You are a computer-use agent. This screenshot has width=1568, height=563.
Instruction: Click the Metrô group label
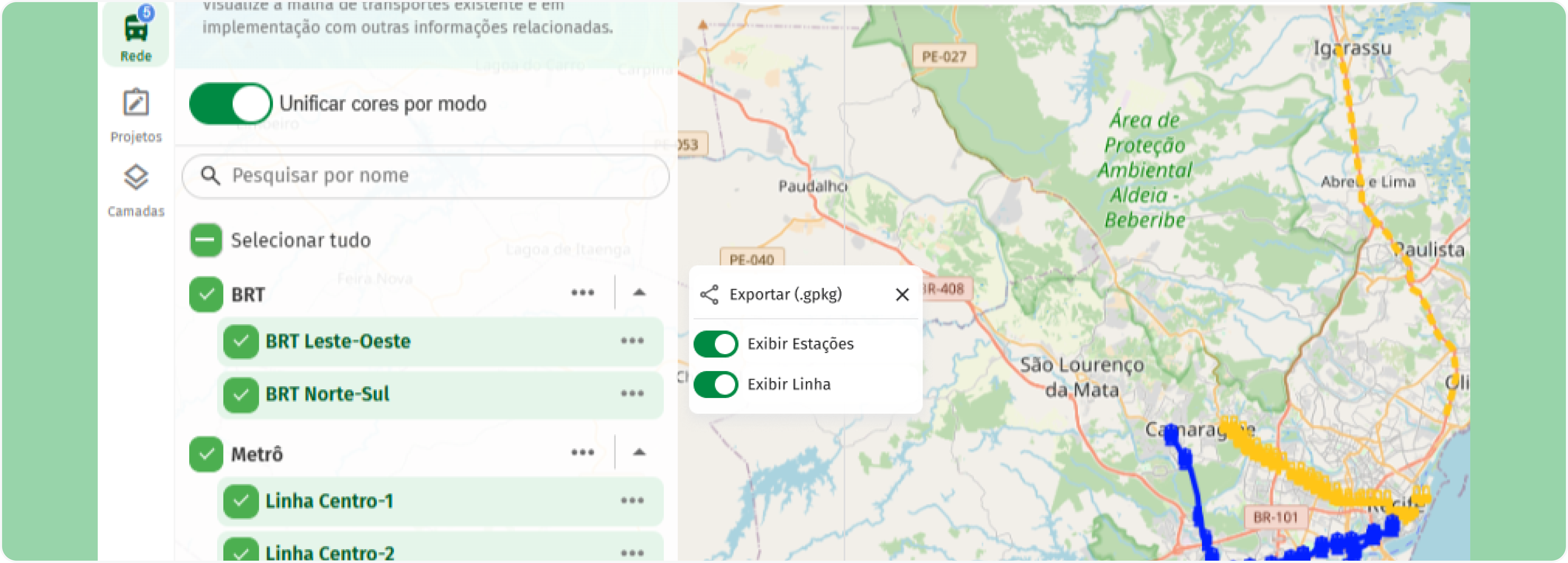257,455
